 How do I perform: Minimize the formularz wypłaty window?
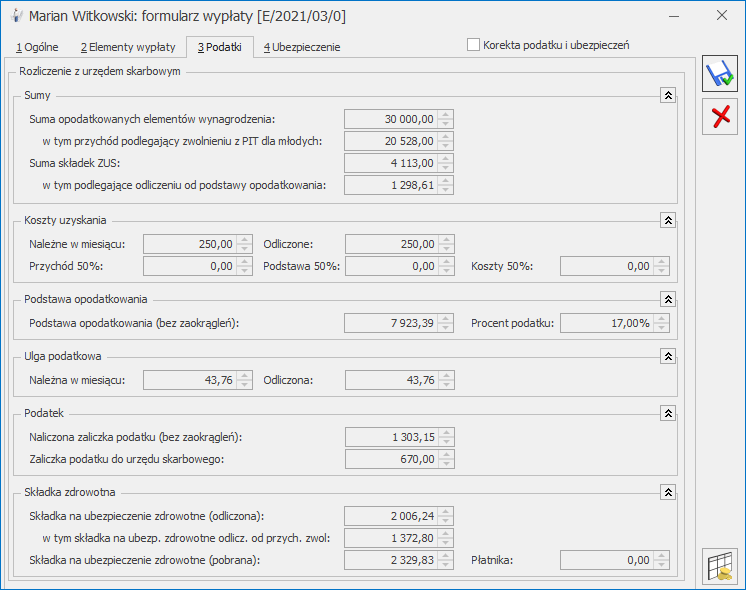674,16
